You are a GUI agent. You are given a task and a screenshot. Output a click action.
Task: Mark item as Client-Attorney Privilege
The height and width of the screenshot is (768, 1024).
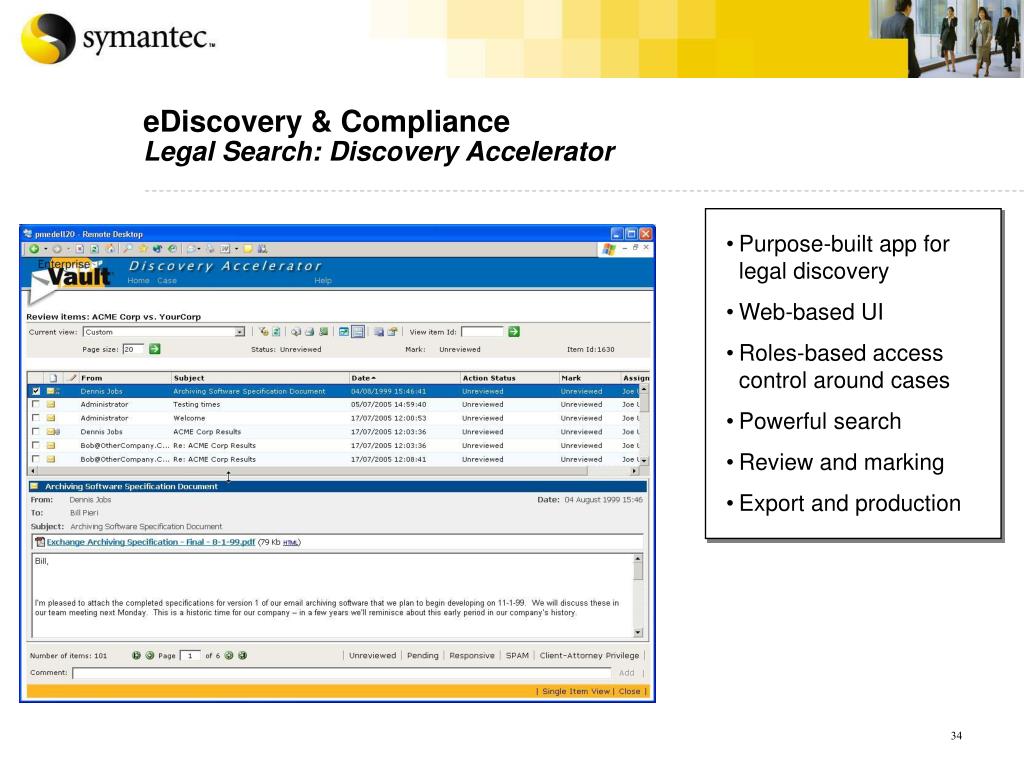coord(589,655)
